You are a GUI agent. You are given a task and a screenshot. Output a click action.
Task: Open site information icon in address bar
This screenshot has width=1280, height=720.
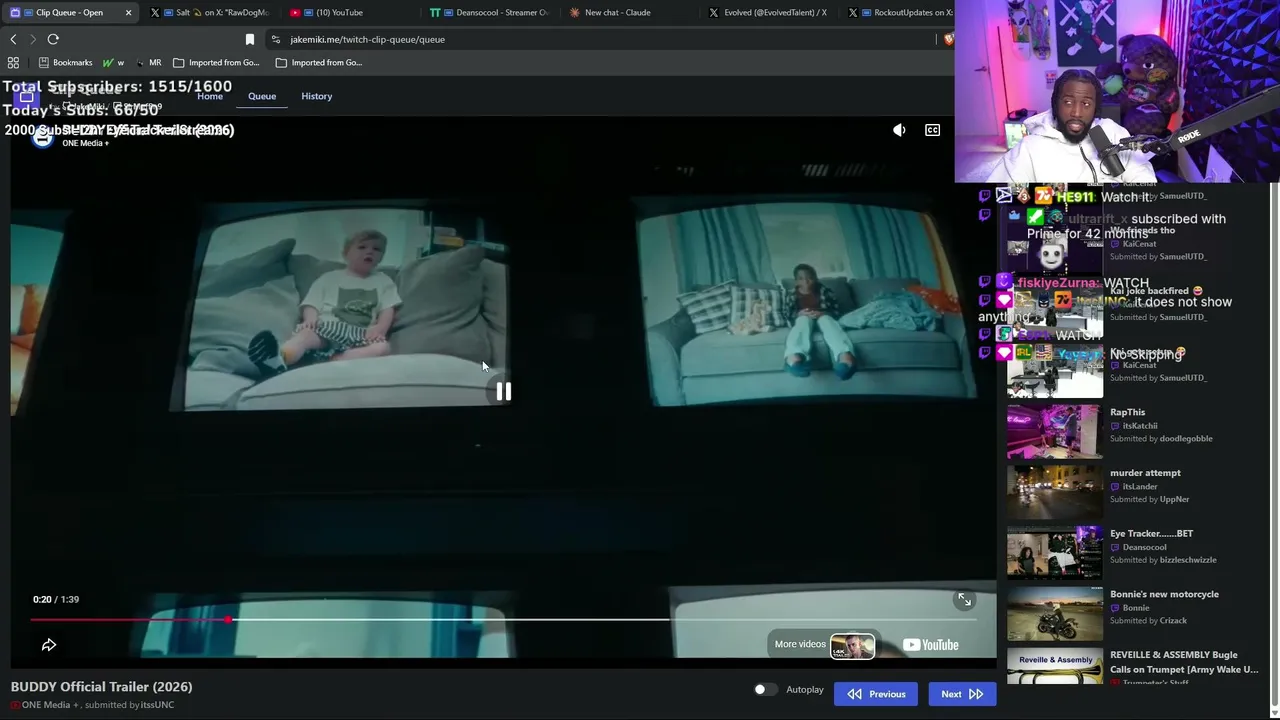click(x=276, y=39)
